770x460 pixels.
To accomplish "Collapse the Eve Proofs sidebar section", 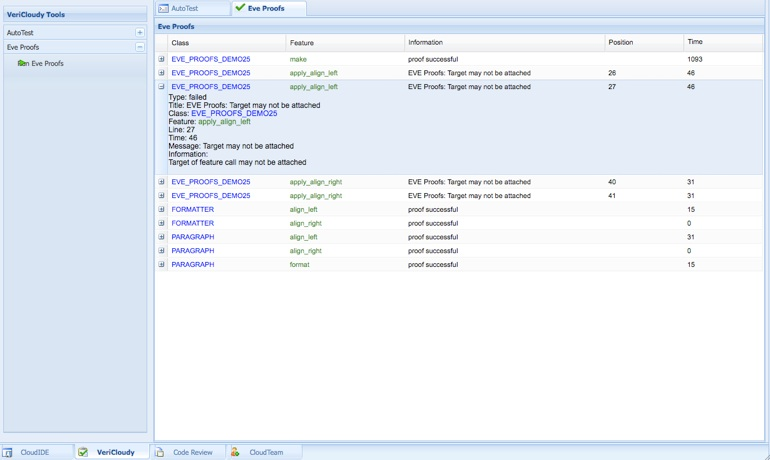I will coord(139,47).
